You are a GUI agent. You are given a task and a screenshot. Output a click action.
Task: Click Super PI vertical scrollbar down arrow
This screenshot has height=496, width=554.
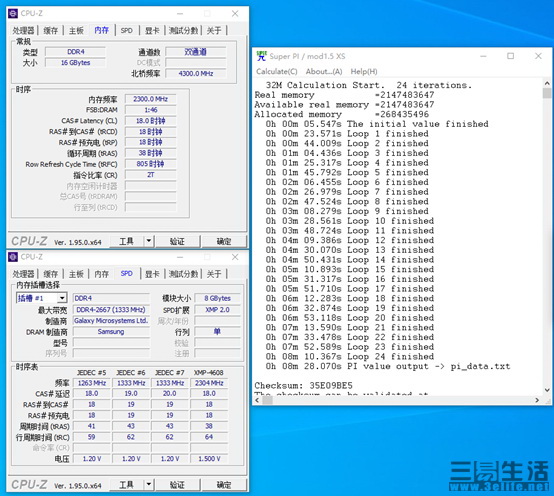(x=547, y=390)
